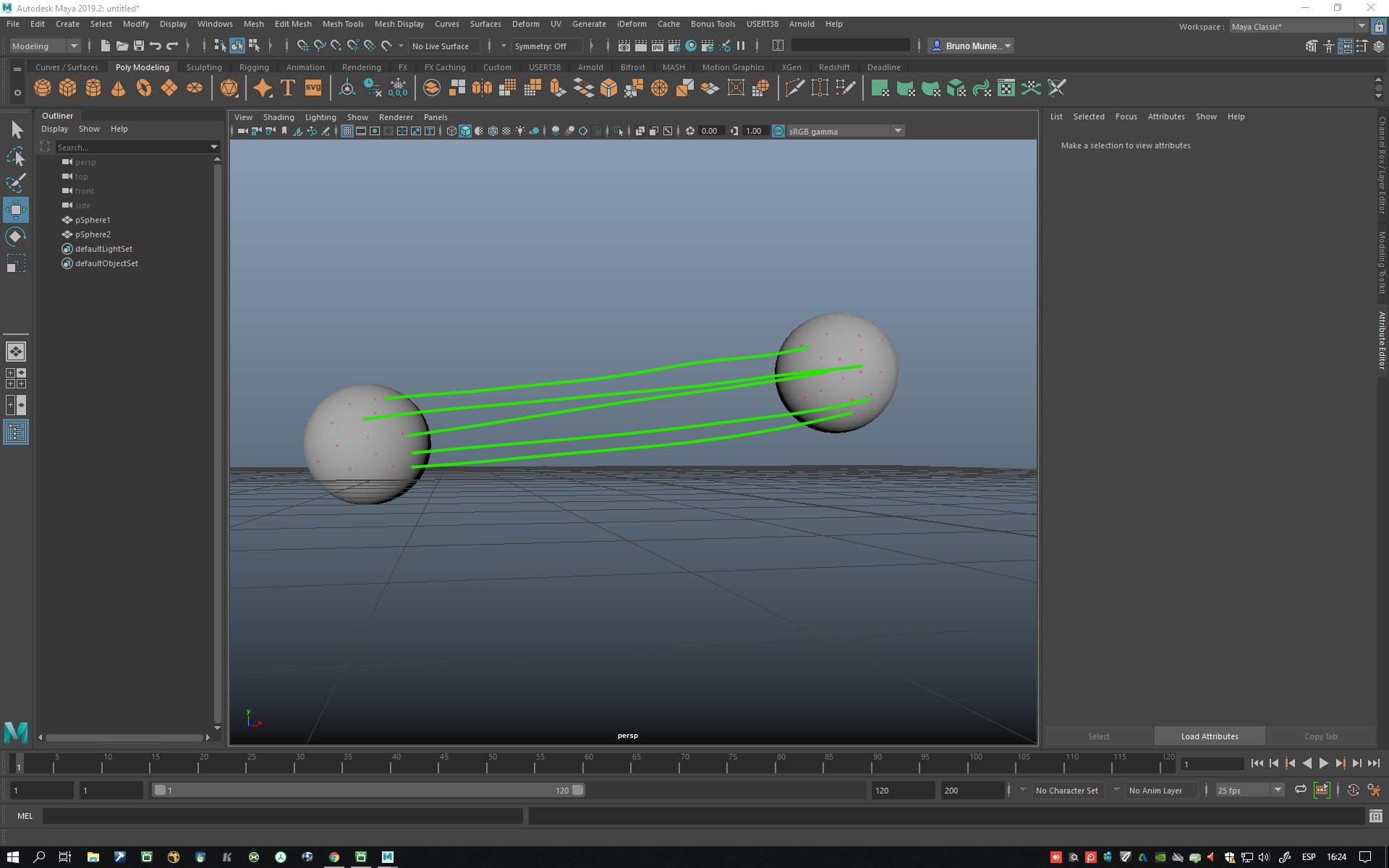Switch to the Sculpting shelf tab
1389x868 pixels.
pos(203,67)
